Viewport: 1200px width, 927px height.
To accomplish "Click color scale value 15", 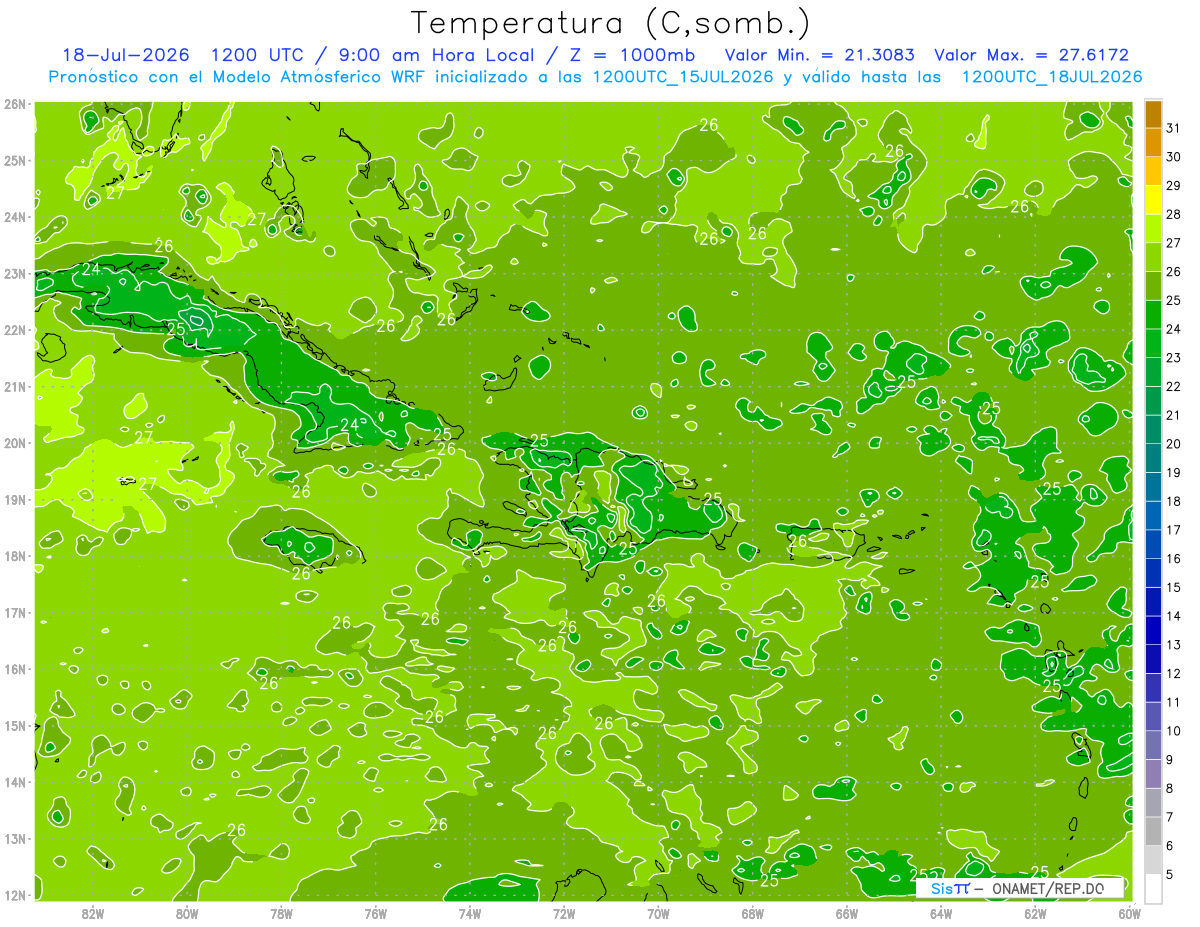I will coord(1173,587).
